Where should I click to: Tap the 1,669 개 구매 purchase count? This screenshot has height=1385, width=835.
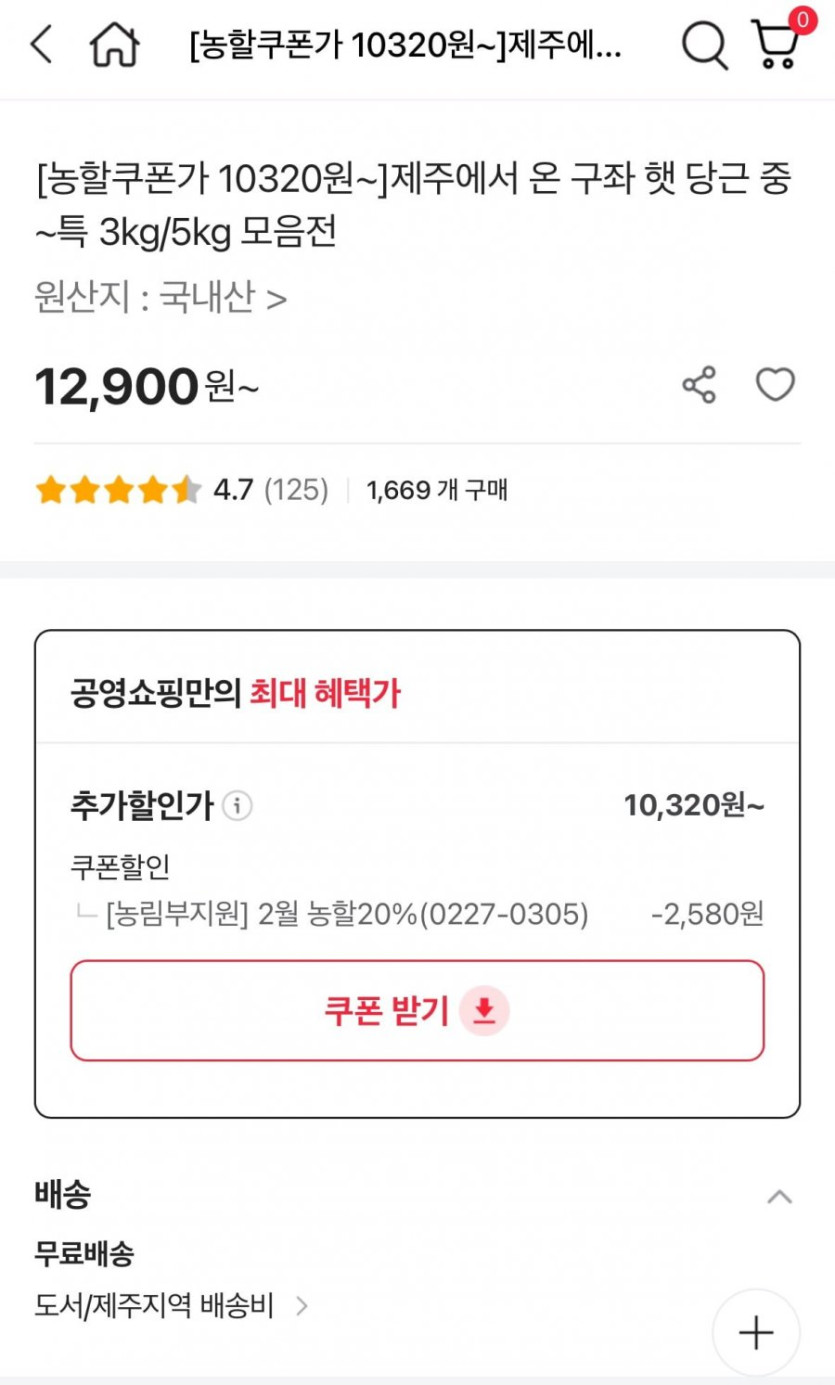click(437, 490)
